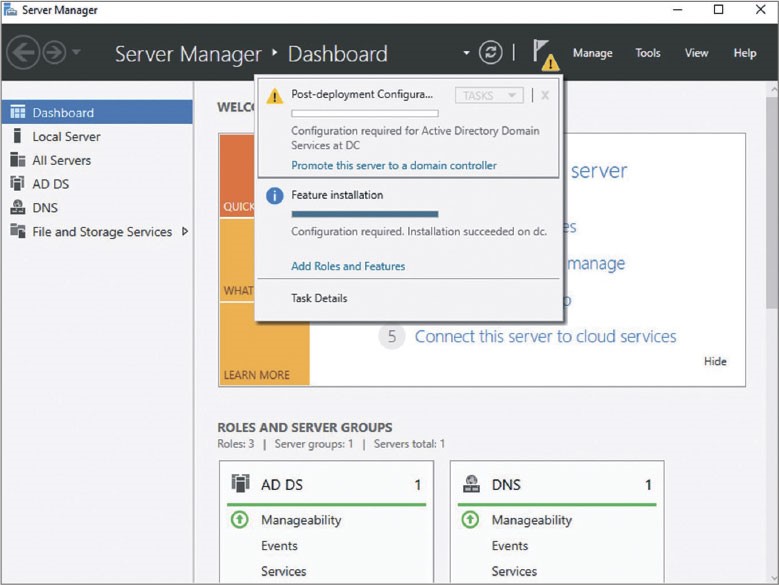Click Promote this server to domain controller
The width and height of the screenshot is (779, 585).
(x=393, y=166)
